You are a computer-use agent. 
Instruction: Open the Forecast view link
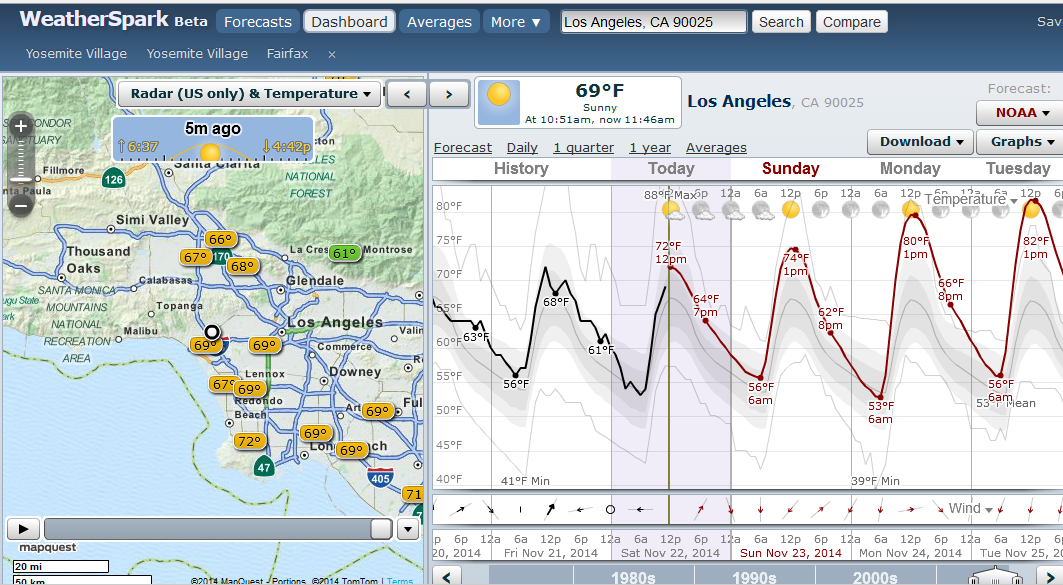463,148
